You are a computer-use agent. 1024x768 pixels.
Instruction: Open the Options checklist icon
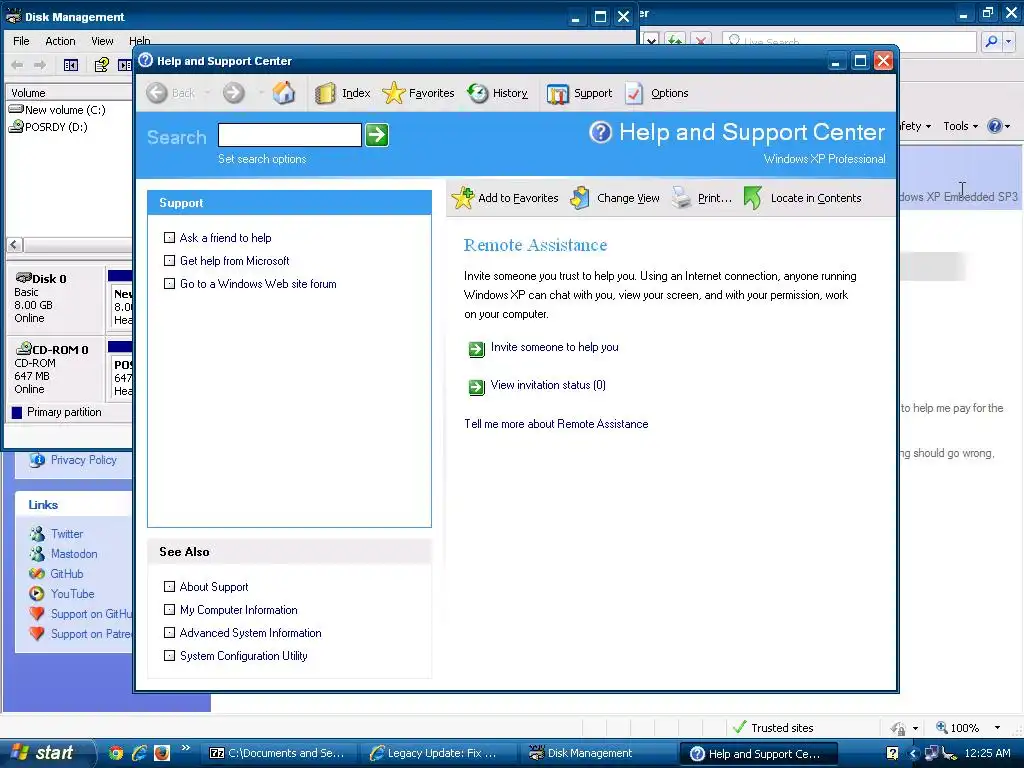pos(633,93)
